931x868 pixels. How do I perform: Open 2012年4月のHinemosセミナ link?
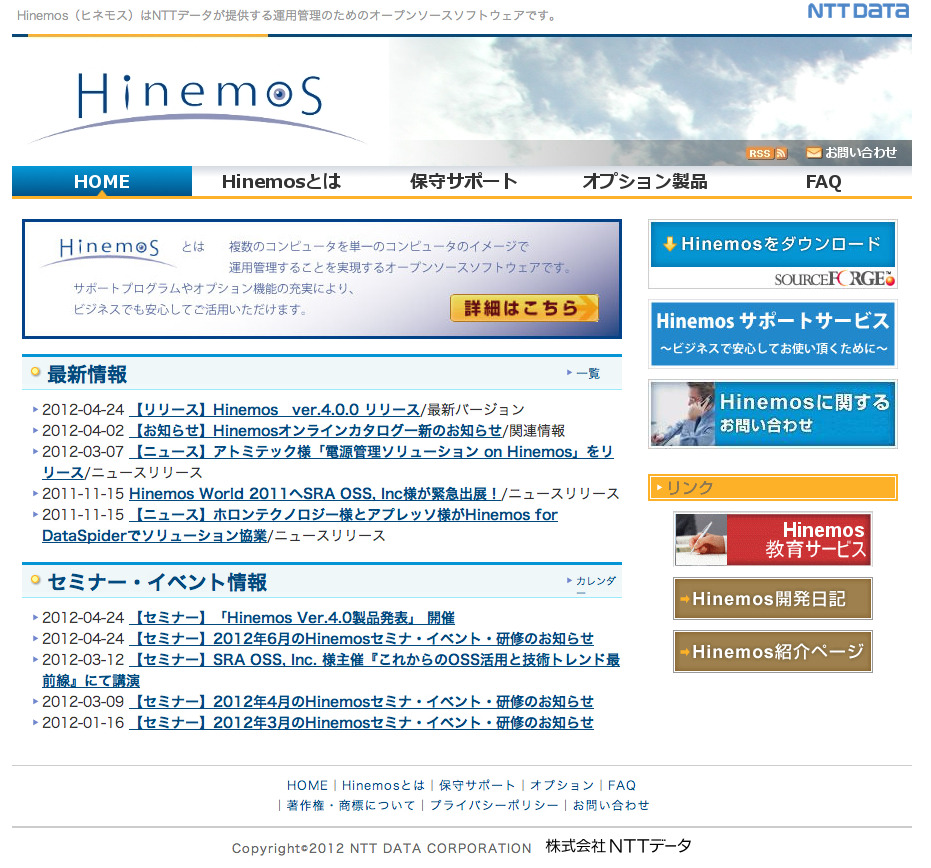(x=362, y=701)
